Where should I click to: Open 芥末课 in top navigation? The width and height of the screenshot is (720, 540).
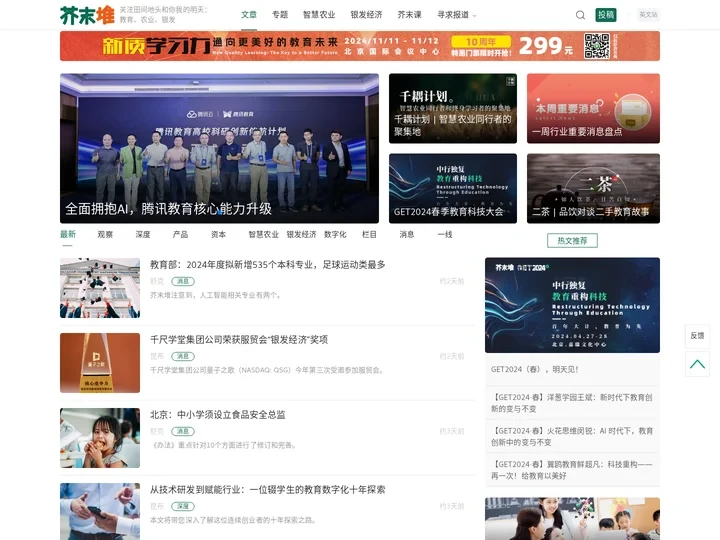pos(410,15)
